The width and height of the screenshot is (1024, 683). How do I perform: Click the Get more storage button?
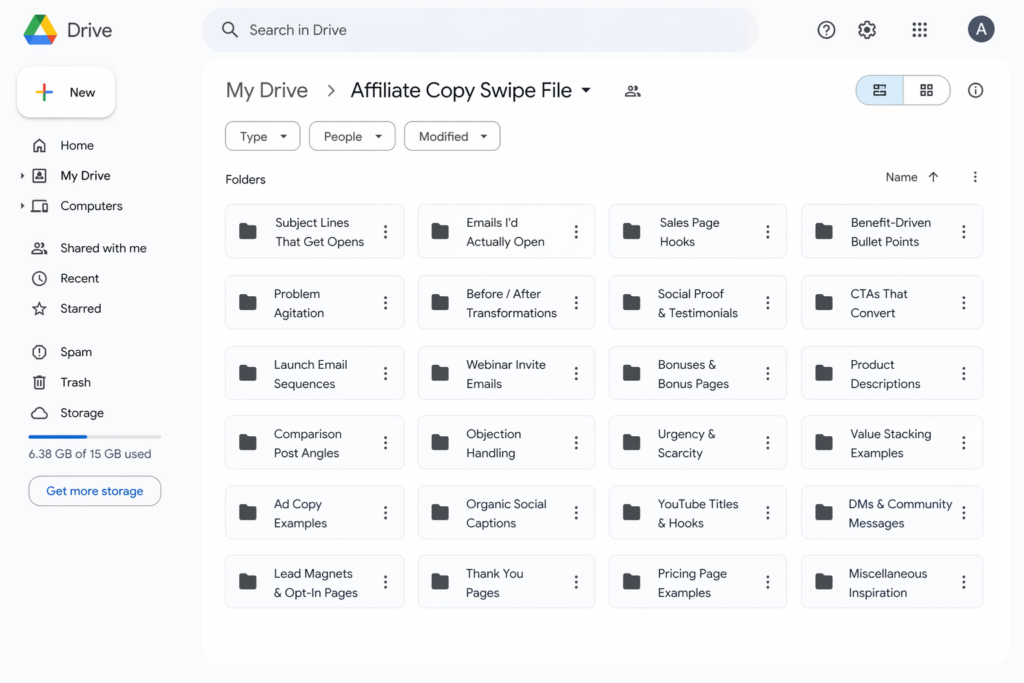pyautogui.click(x=94, y=491)
